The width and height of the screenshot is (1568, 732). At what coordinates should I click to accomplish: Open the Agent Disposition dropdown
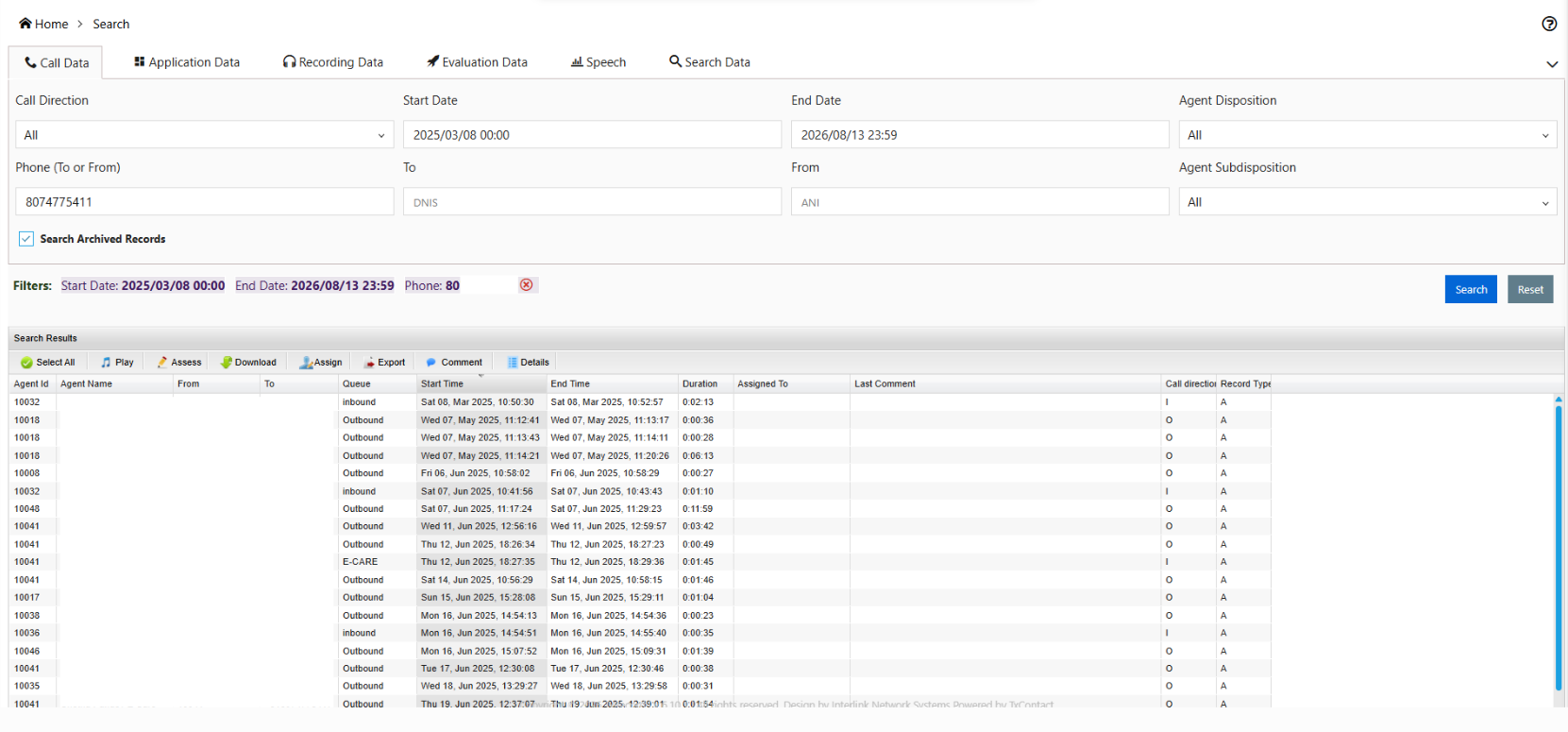tap(1368, 135)
